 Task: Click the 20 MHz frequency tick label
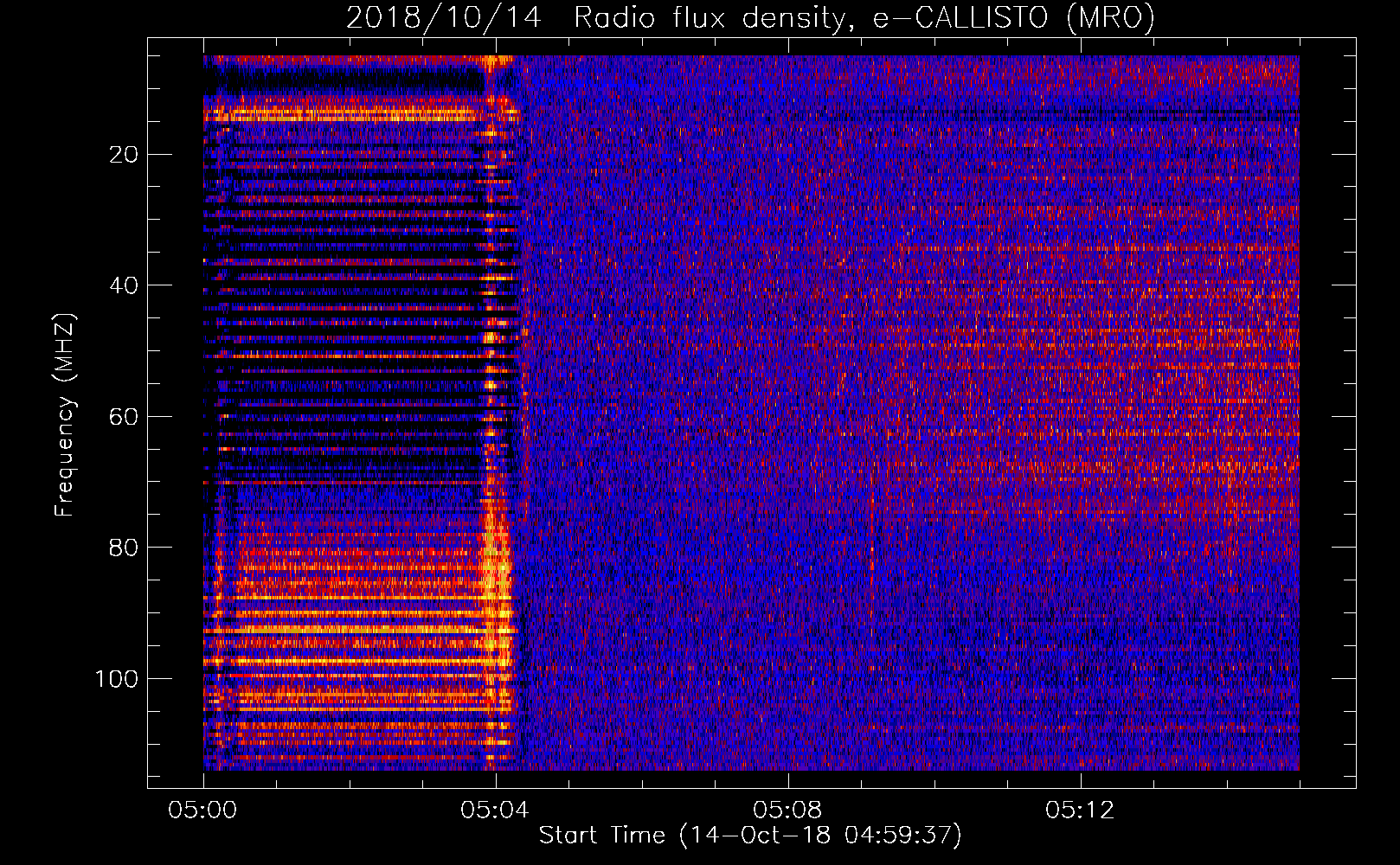[x=124, y=155]
